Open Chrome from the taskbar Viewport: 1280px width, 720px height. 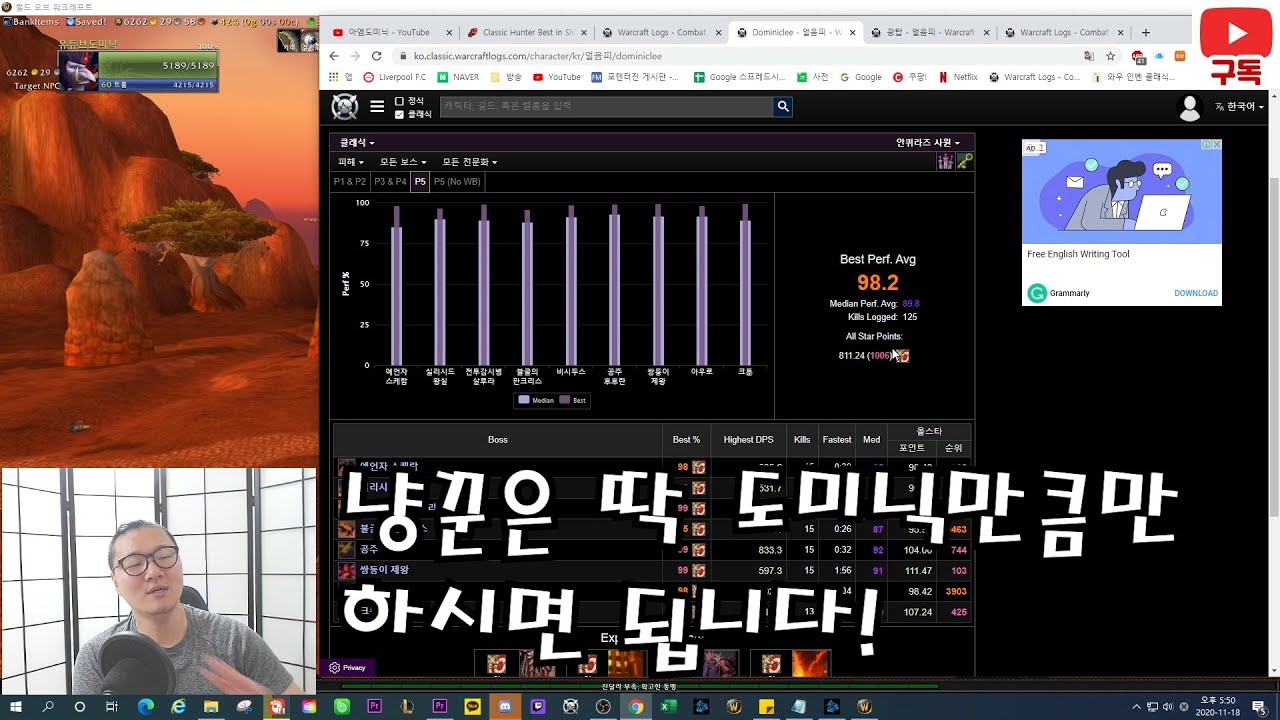coord(636,706)
